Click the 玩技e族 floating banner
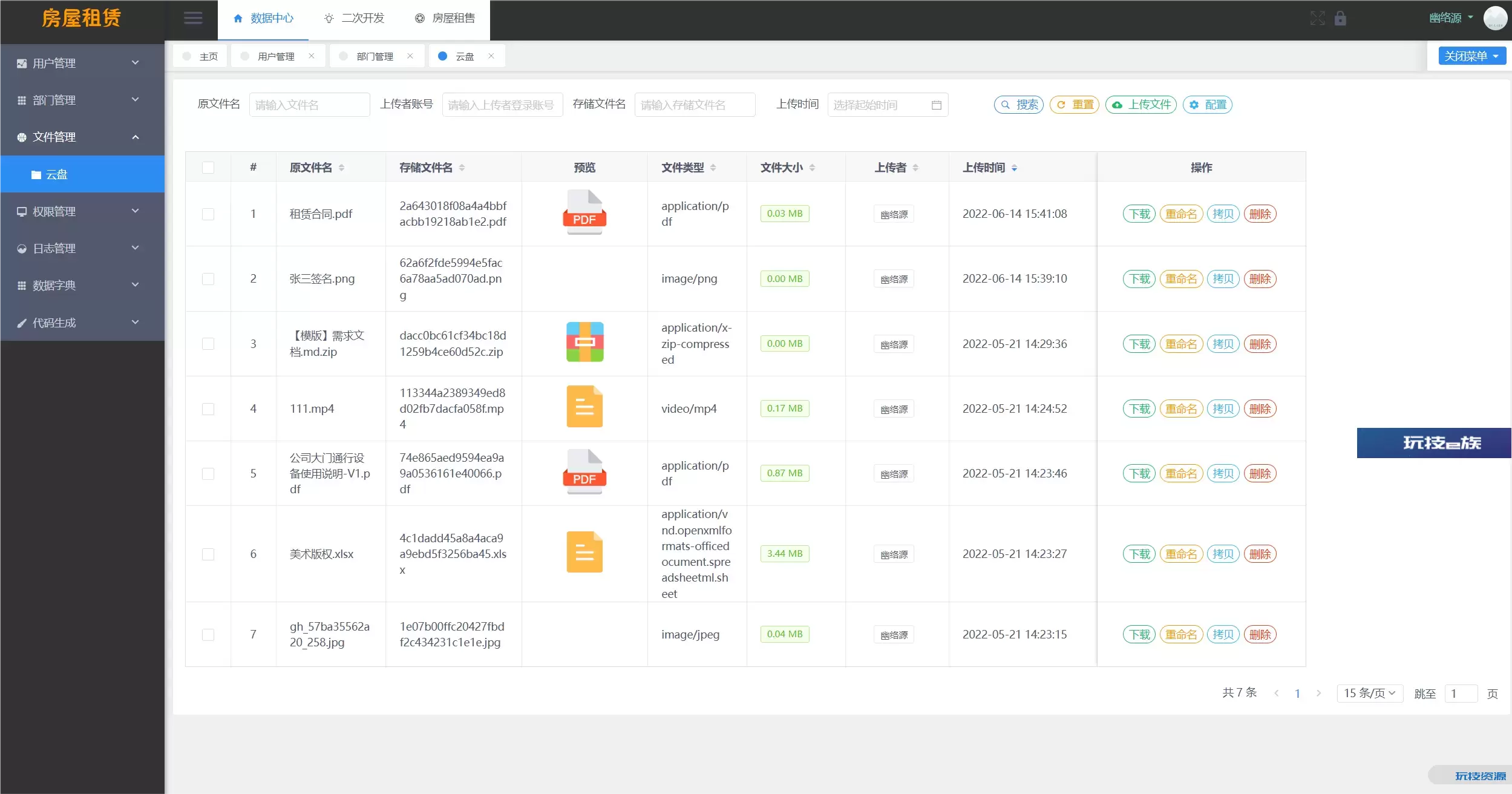1512x794 pixels. pyautogui.click(x=1433, y=443)
